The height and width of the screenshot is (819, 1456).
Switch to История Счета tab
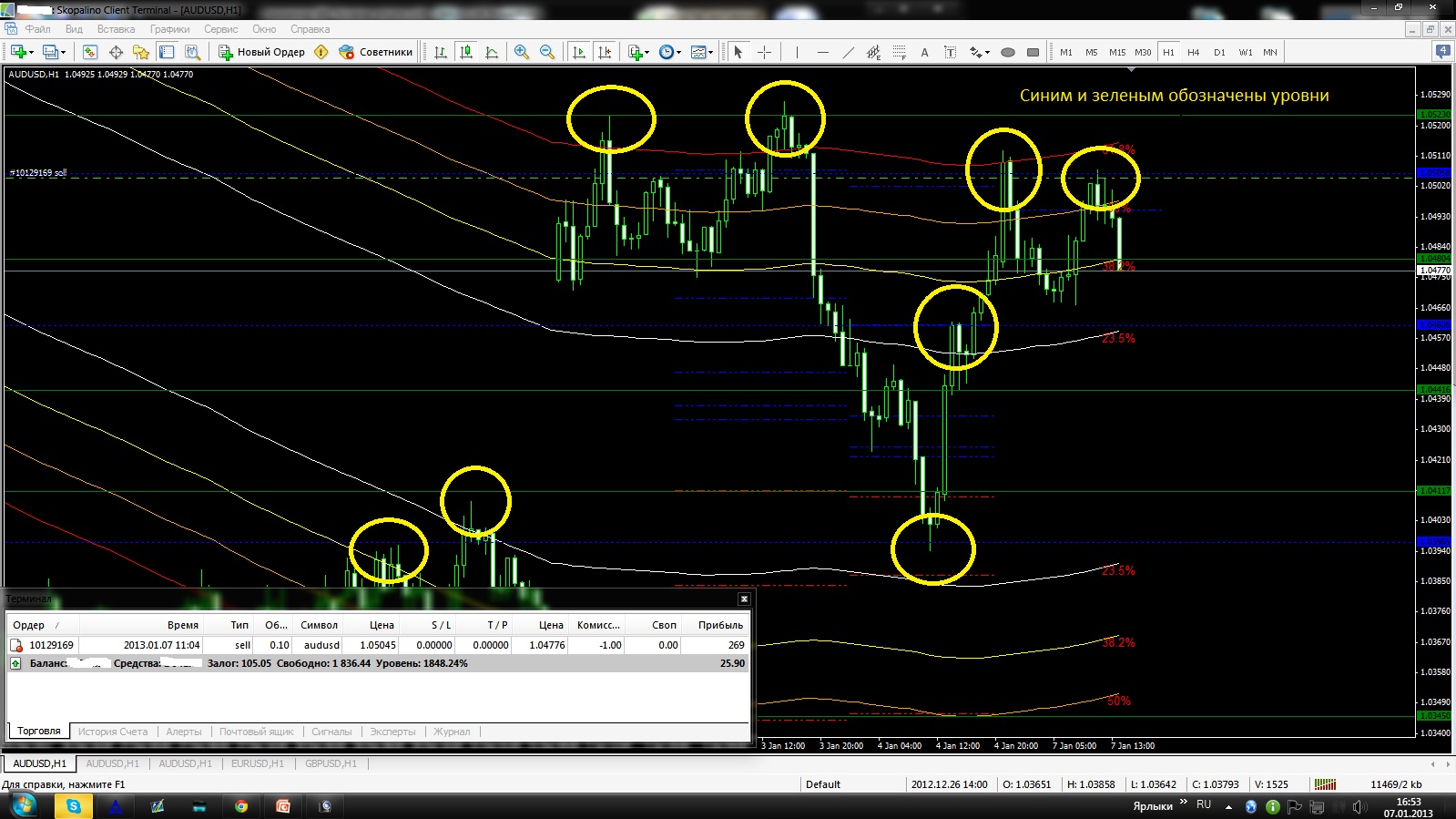(113, 732)
